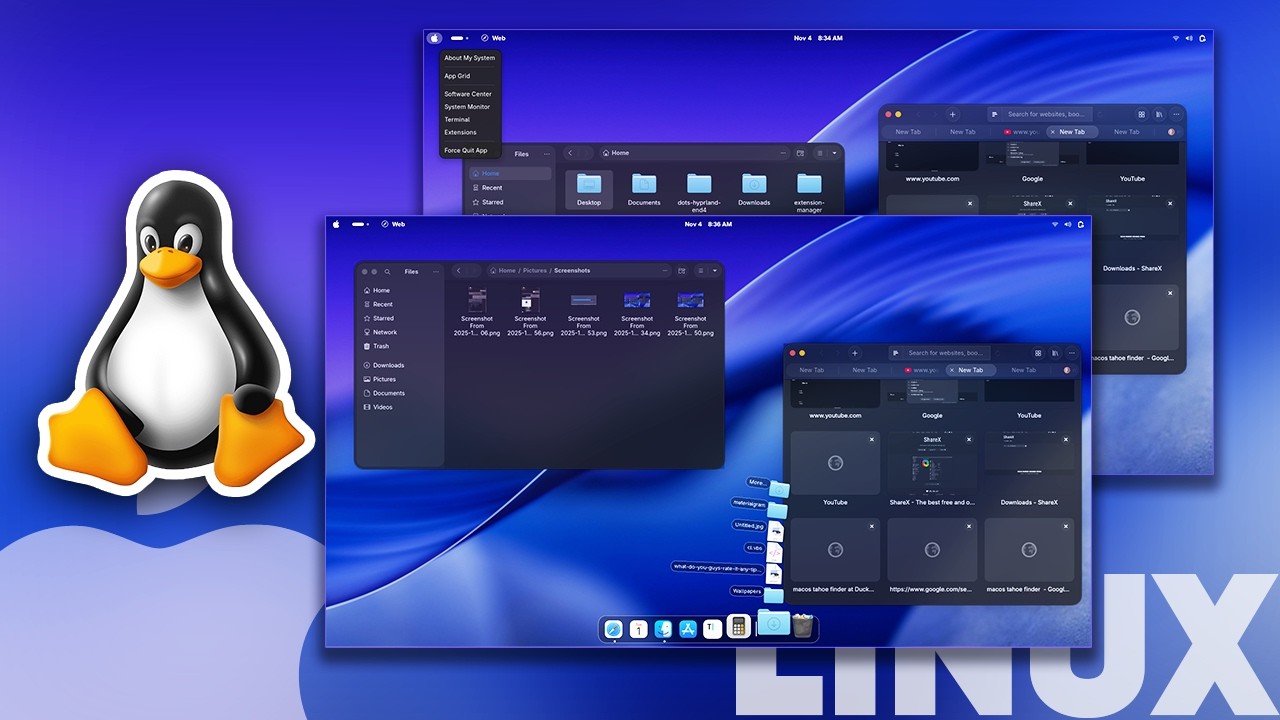Click the list view icon in front Files window
Screen dimensions: 1280x720
[x=700, y=270]
